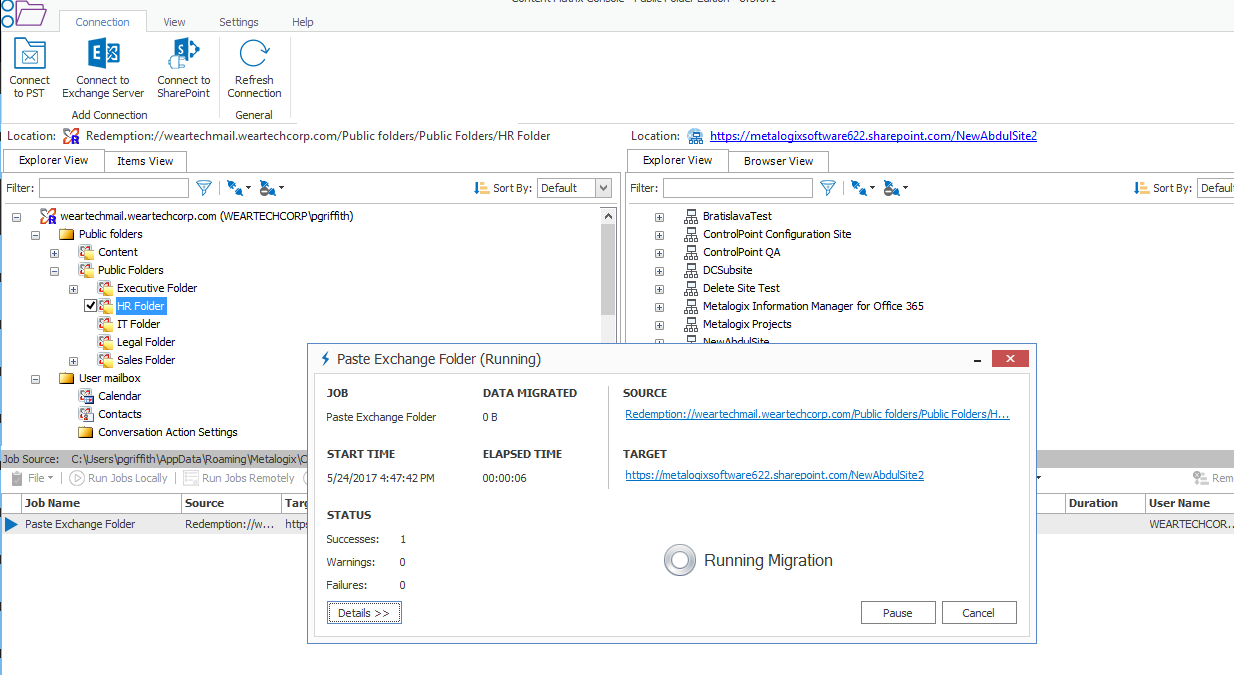1234x675 pixels.
Task: Click the Metalogix Projects site icon
Action: coord(690,324)
